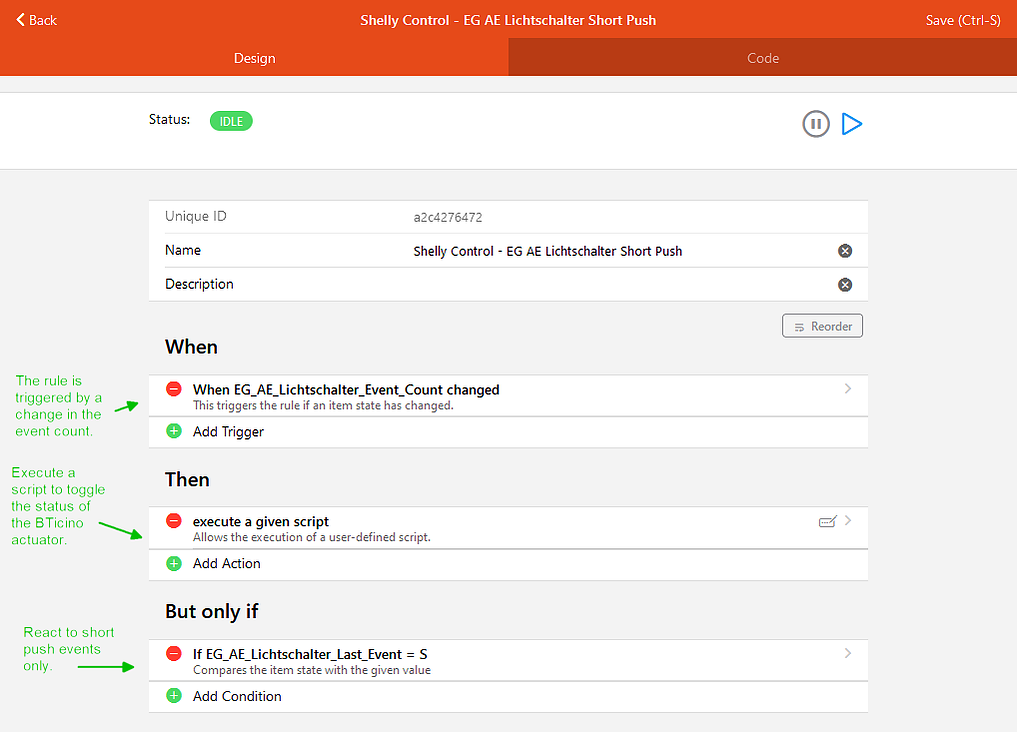Remove the Last_Event = S condition
This screenshot has width=1017, height=732.
click(174, 654)
